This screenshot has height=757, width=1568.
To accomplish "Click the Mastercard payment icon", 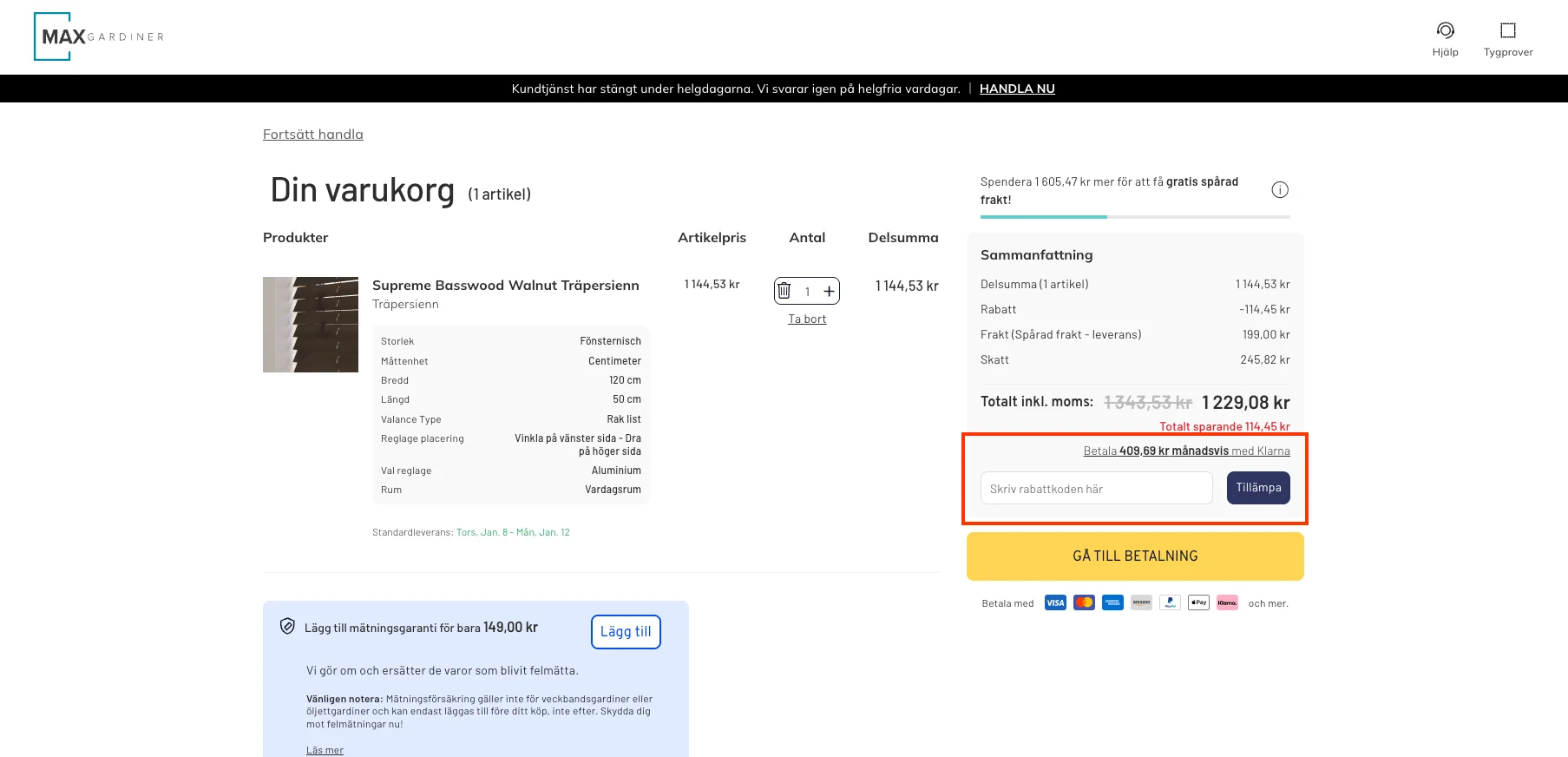I will [x=1084, y=602].
